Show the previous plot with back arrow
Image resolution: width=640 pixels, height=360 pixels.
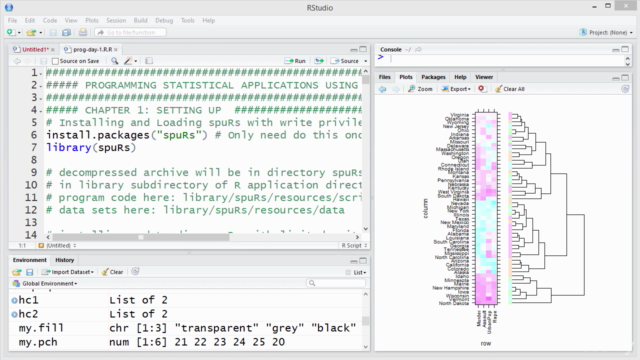382,89
